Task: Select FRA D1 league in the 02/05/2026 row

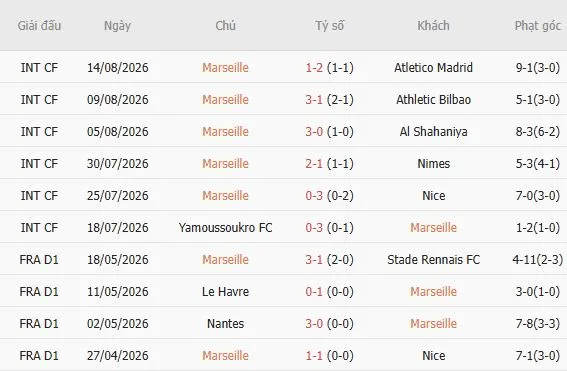Action: click(39, 323)
